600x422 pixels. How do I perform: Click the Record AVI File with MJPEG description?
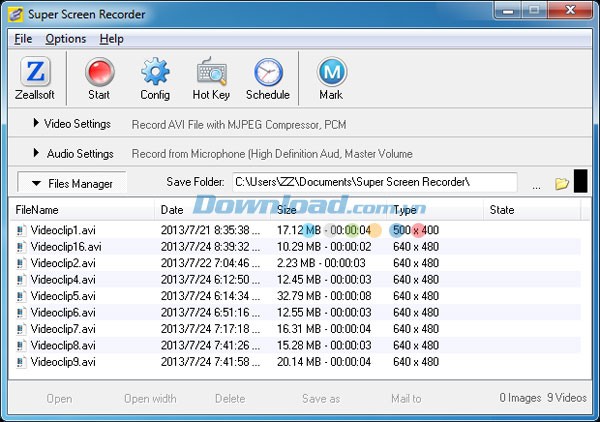tap(239, 125)
